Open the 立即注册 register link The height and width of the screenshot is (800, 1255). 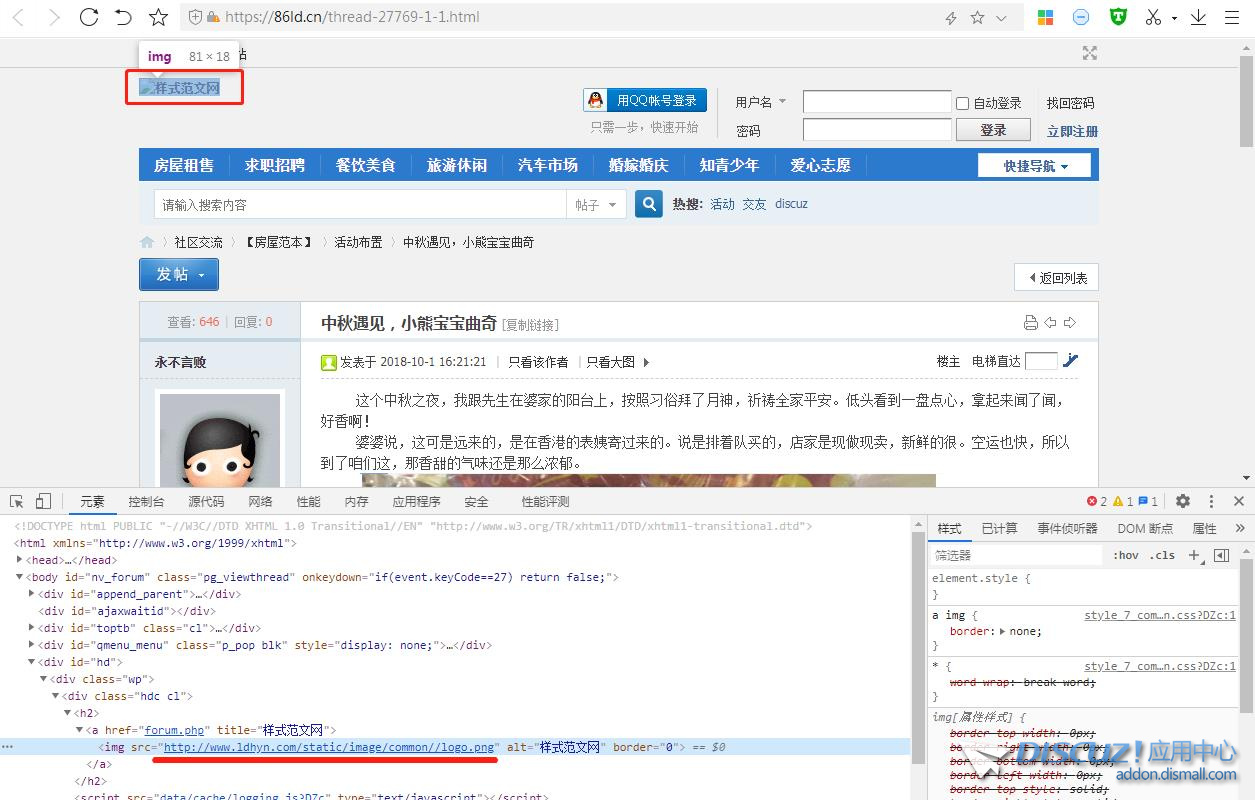pyautogui.click(x=1072, y=131)
